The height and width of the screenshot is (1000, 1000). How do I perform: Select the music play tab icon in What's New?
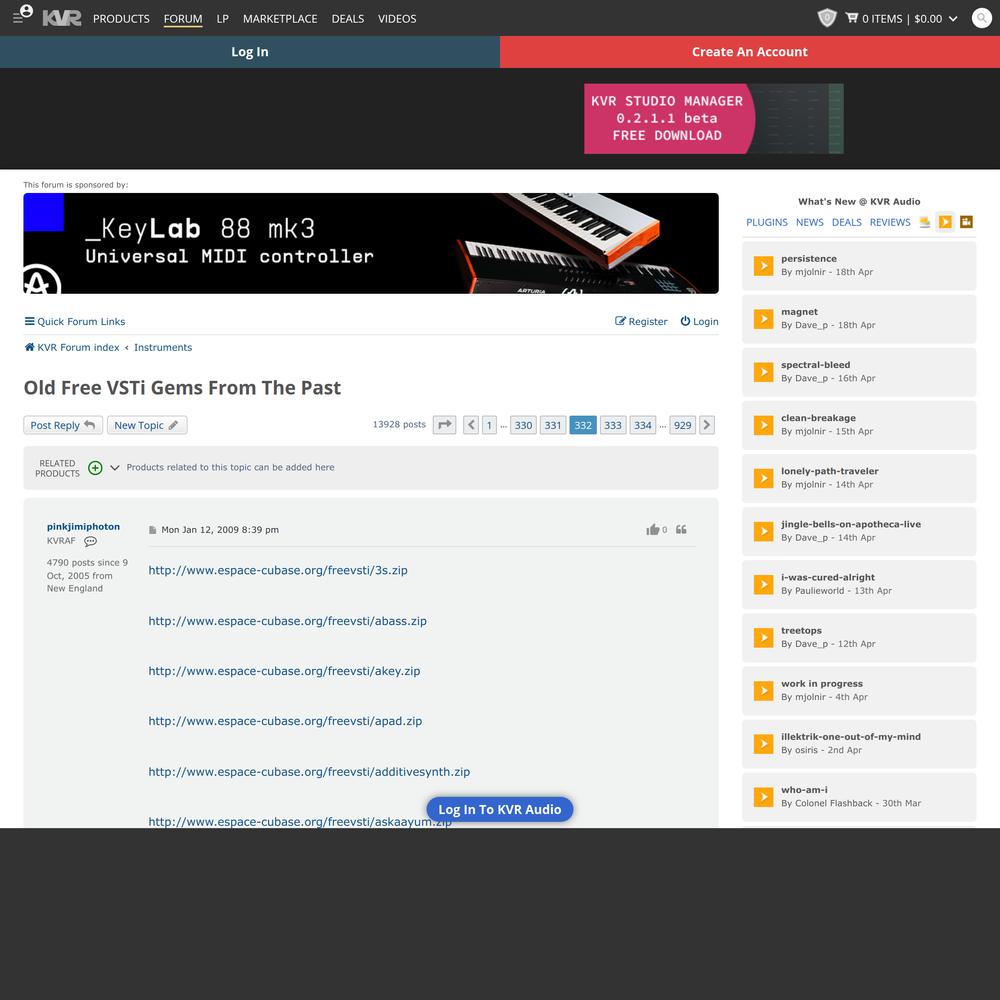[945, 222]
